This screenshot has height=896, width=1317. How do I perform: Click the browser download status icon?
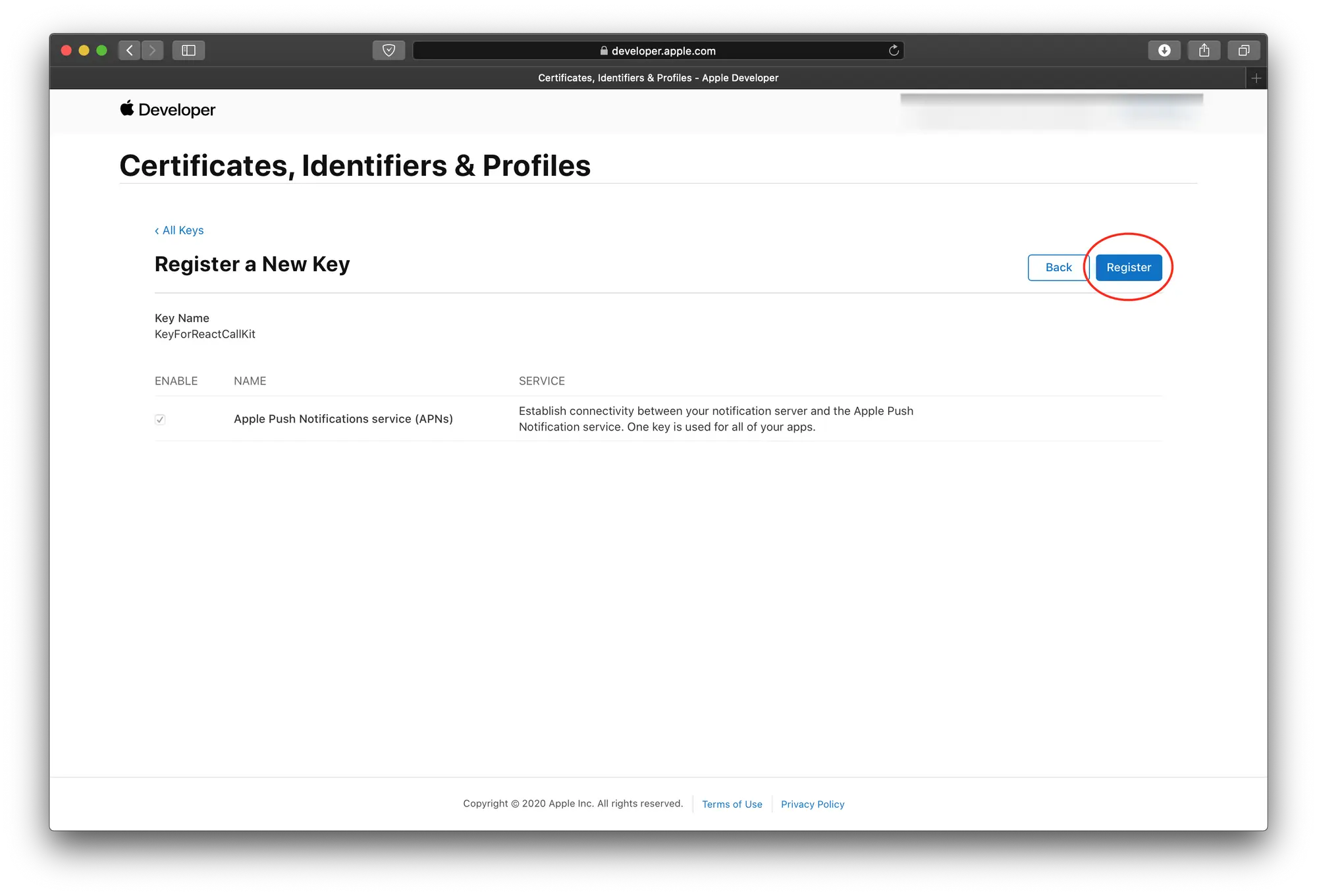coord(1164,49)
